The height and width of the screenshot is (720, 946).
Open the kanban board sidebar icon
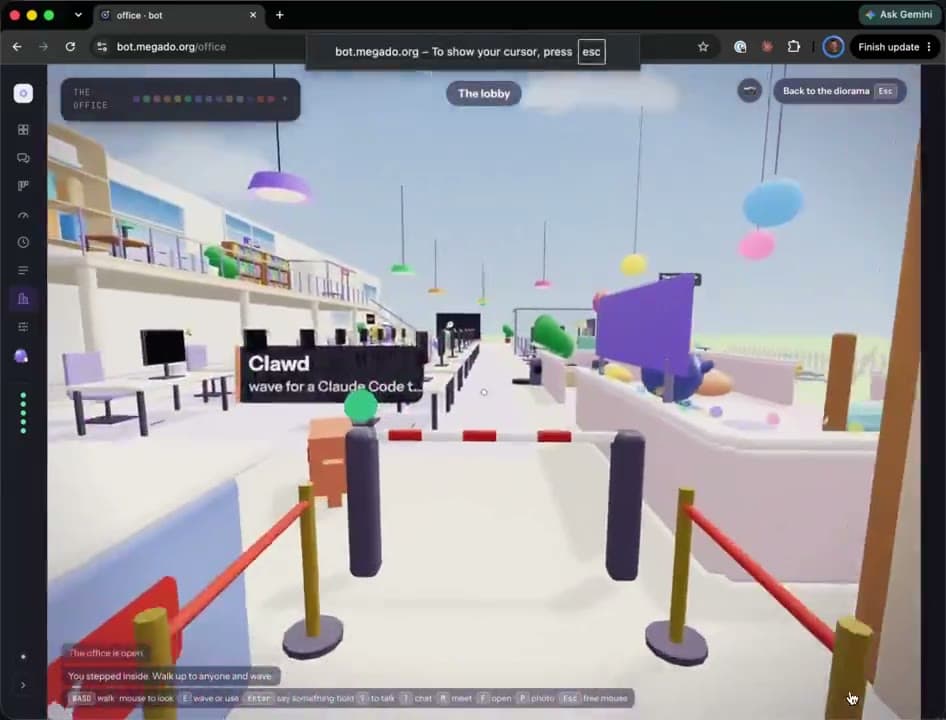pos(23,186)
